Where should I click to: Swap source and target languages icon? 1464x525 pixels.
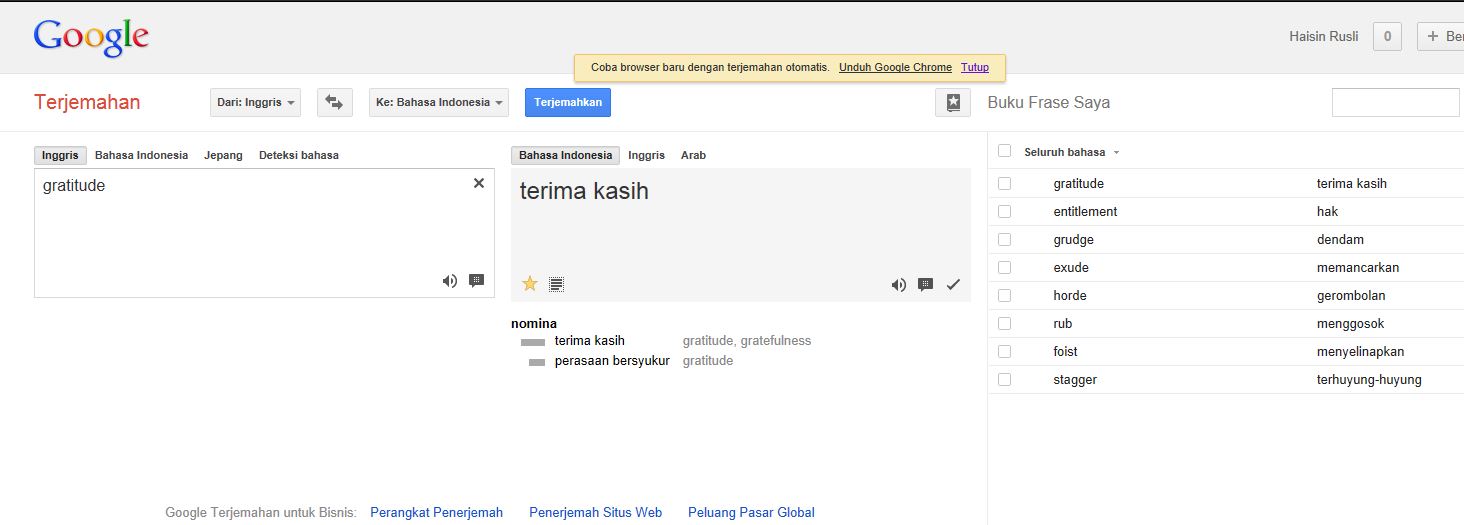pyautogui.click(x=335, y=102)
